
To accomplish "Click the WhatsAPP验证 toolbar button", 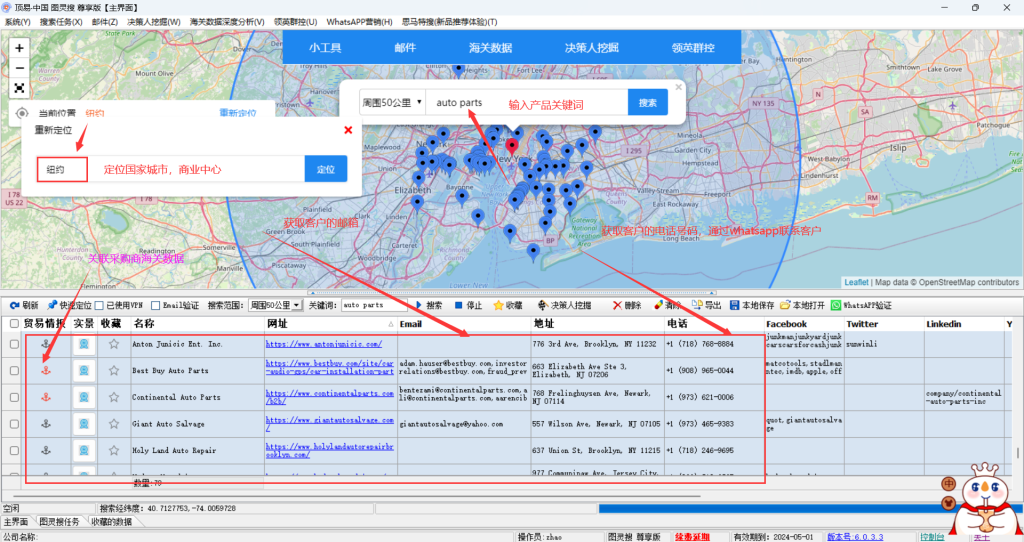I will click(x=861, y=305).
